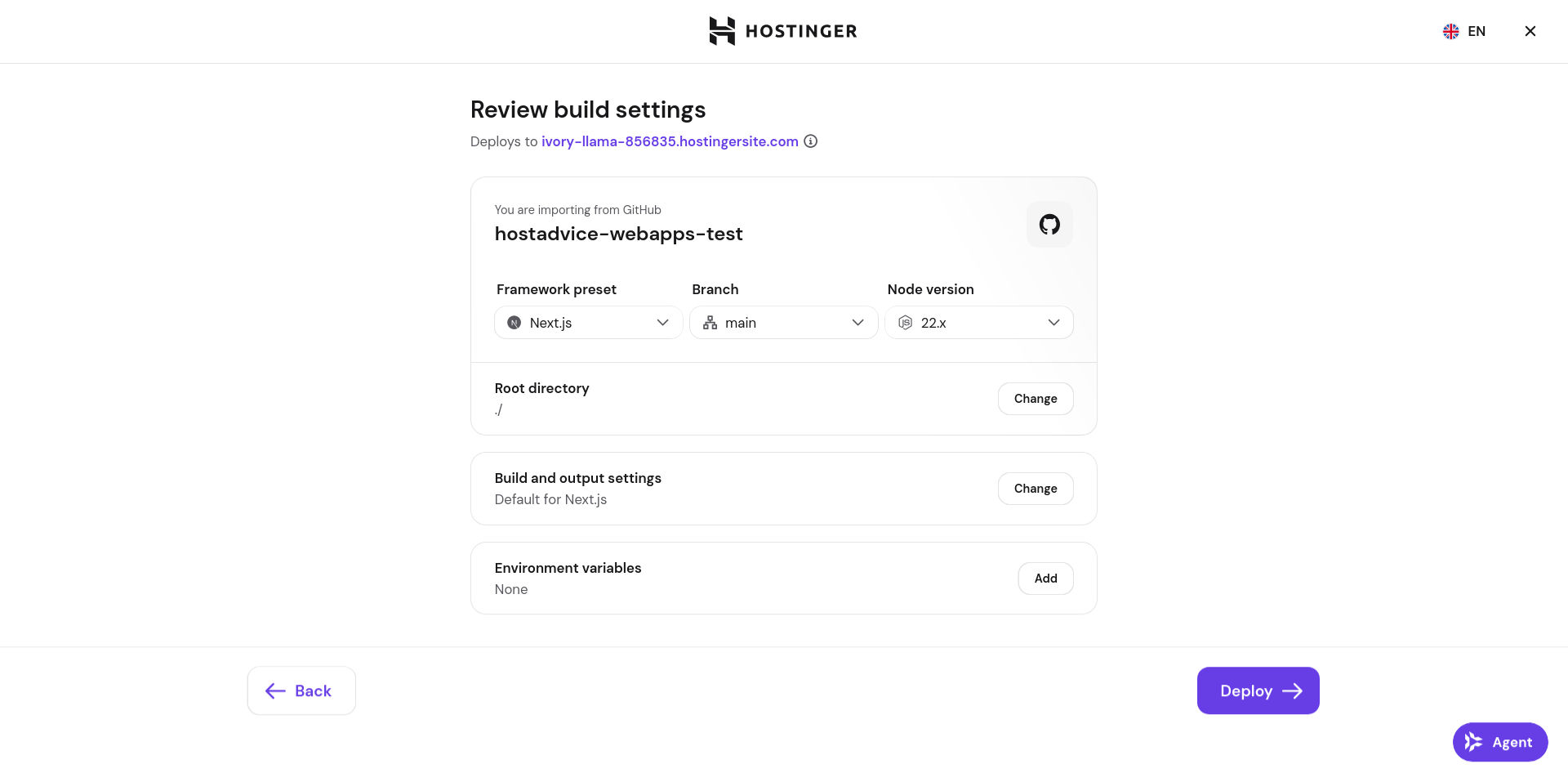The width and height of the screenshot is (1568, 773).
Task: Click the Environment variables title
Action: click(x=568, y=568)
